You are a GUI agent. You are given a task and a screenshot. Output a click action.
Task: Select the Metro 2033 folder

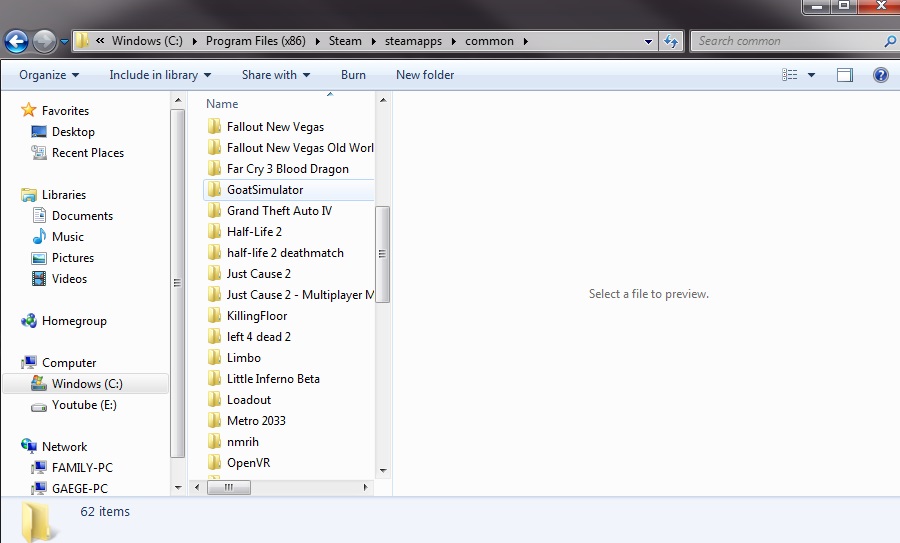(256, 421)
